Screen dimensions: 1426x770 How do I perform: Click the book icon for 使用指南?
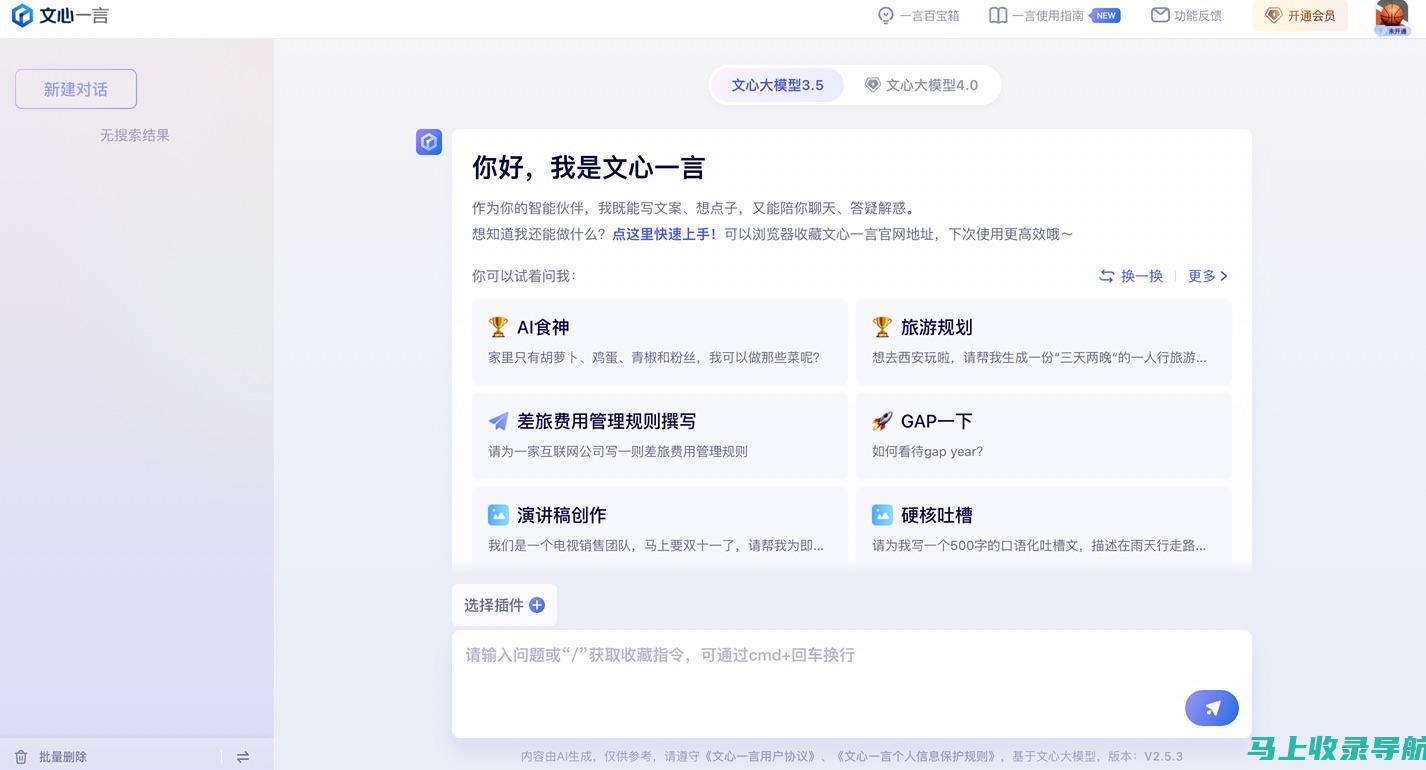(x=998, y=15)
